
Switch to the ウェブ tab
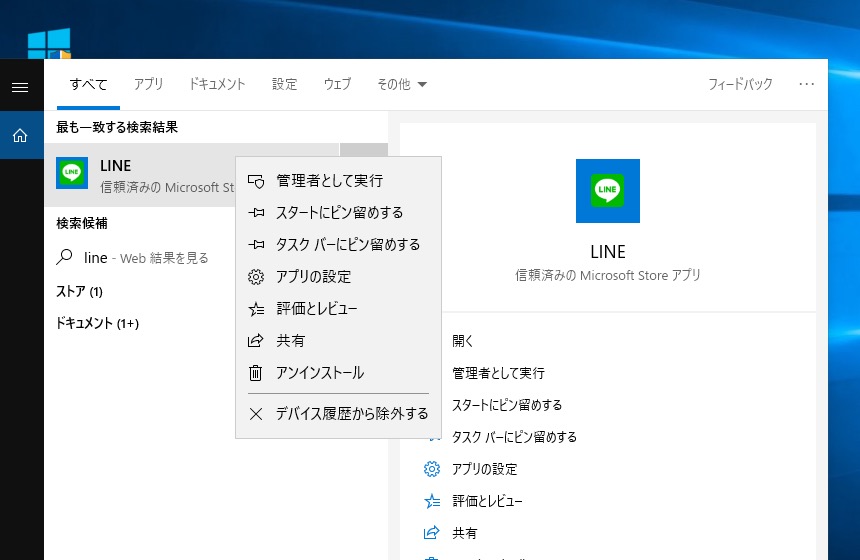(337, 84)
